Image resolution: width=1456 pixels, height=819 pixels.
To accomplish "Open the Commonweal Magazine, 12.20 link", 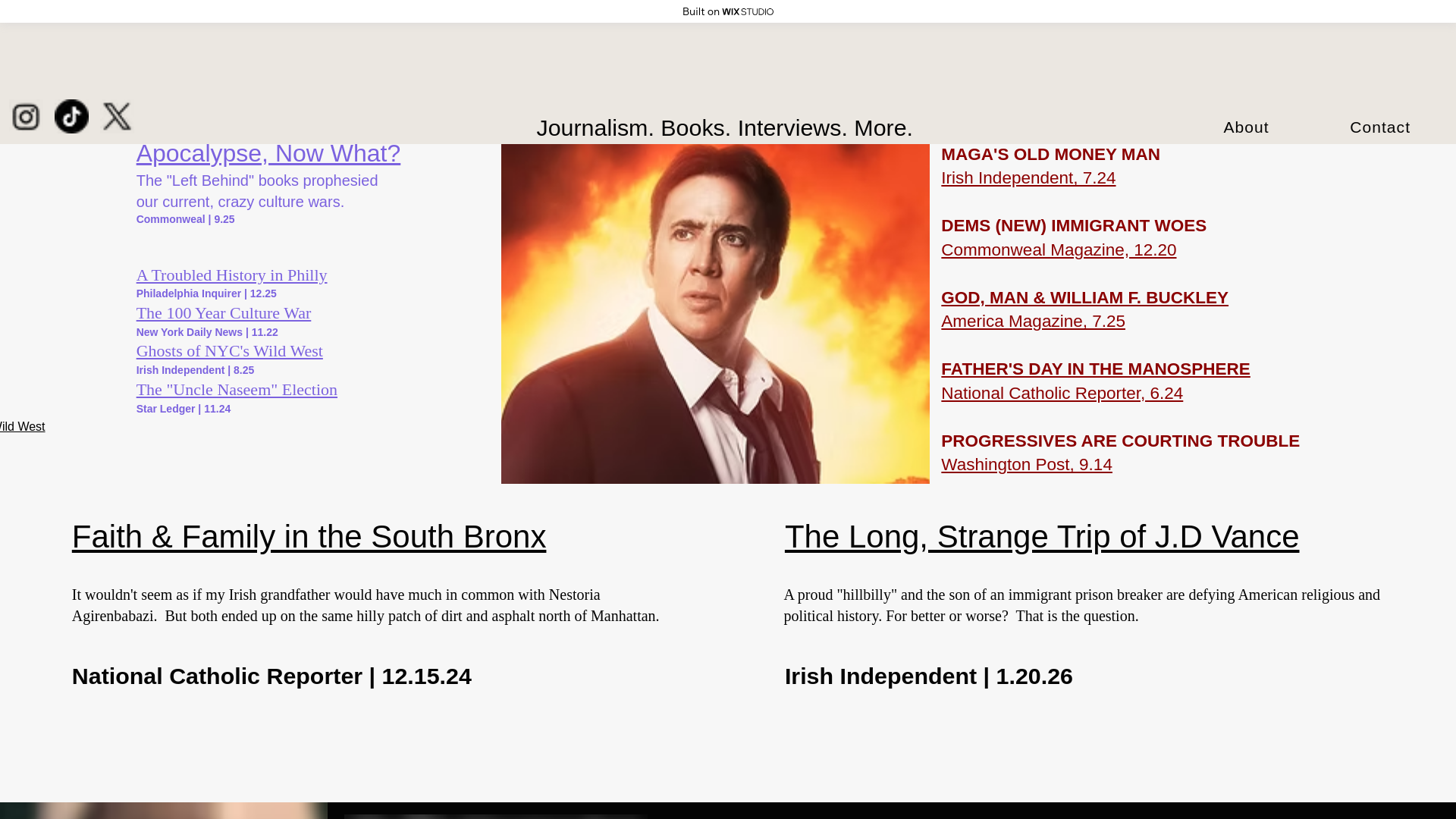I will pyautogui.click(x=1059, y=250).
